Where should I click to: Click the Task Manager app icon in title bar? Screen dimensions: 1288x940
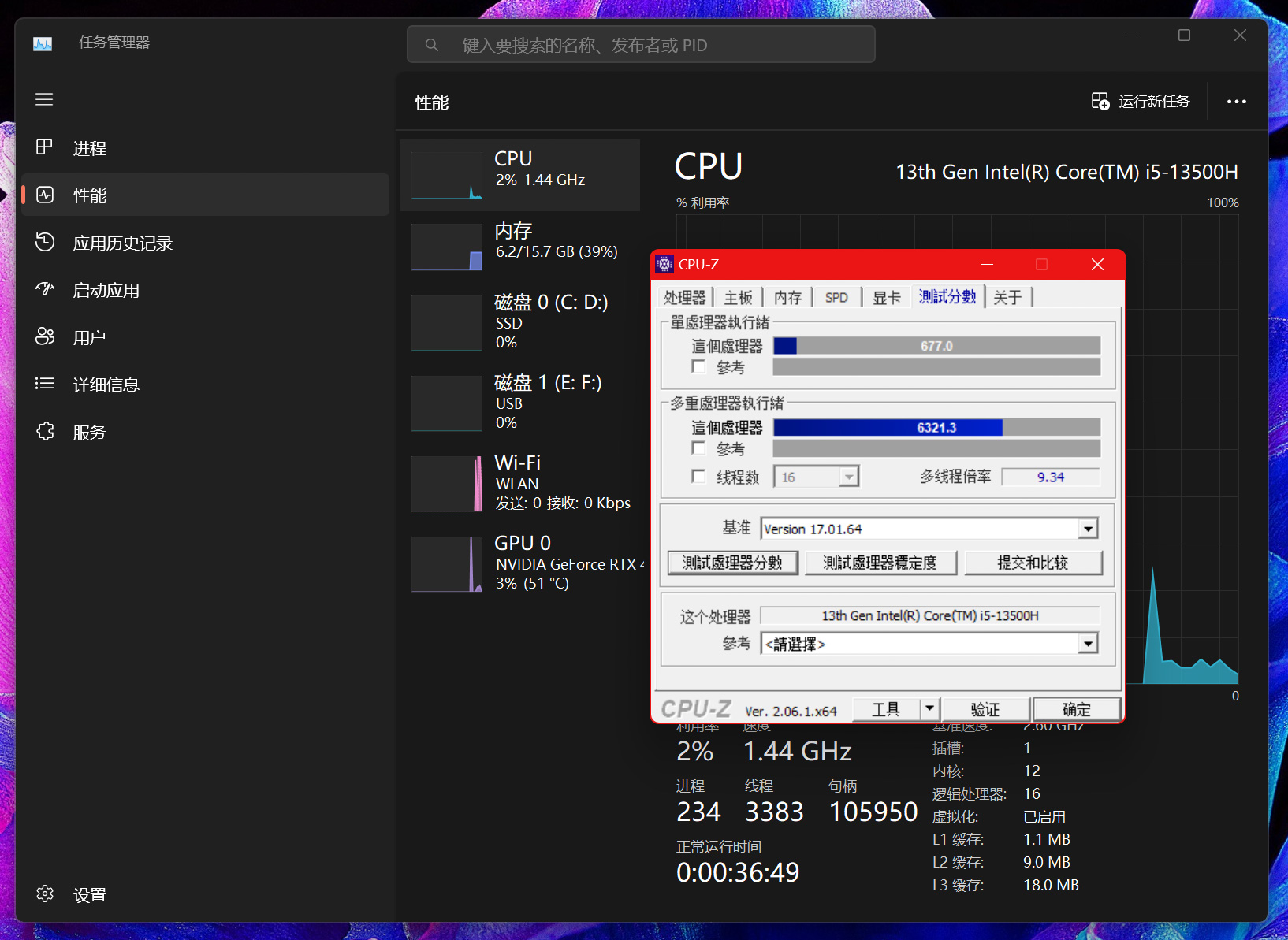click(x=43, y=43)
